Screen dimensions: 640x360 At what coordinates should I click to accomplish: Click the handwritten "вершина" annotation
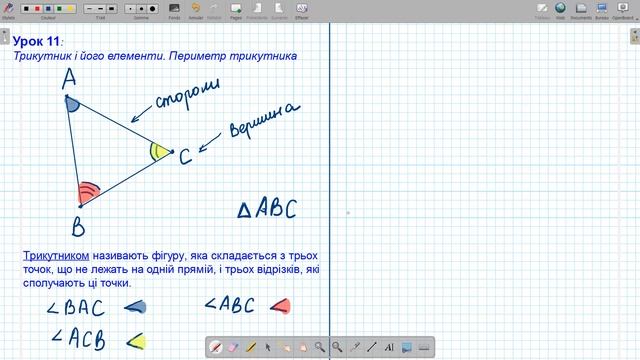pyautogui.click(x=264, y=120)
